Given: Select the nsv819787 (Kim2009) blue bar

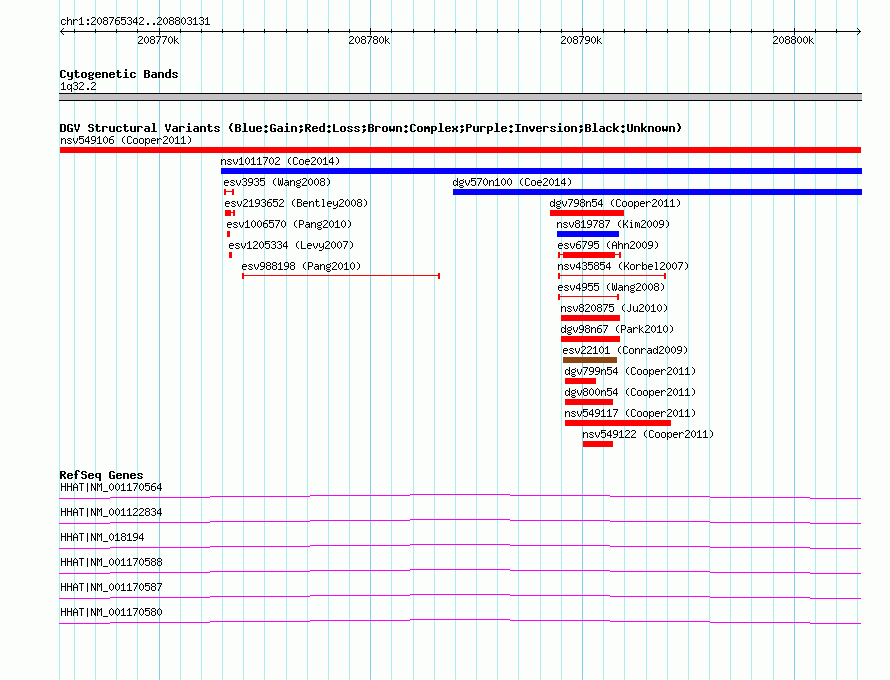Looking at the screenshot, I should 587,234.
